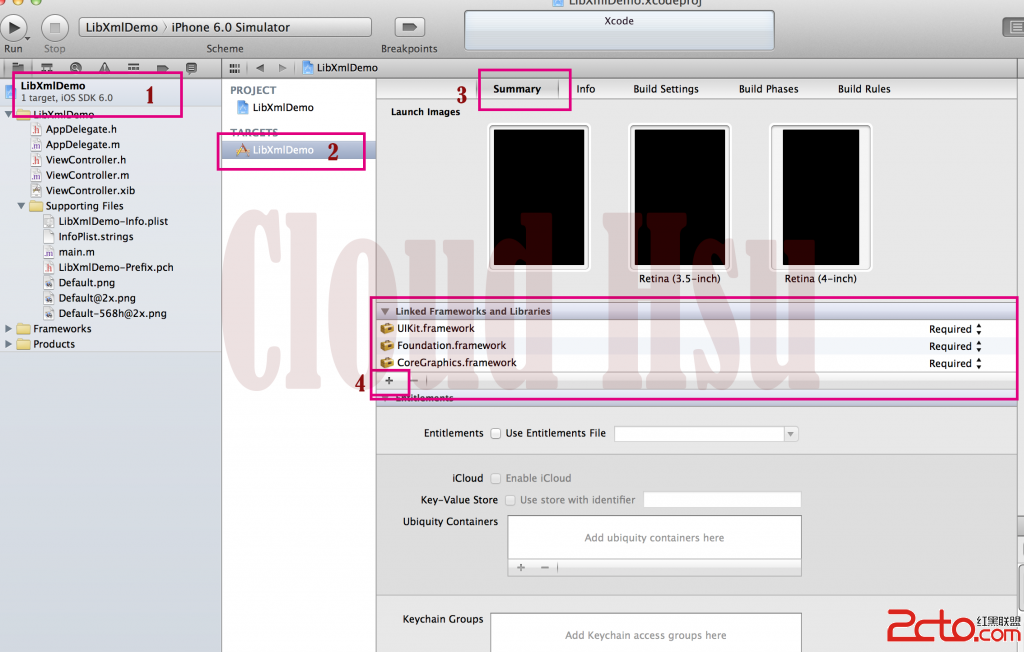
Task: Choose iPhone 6.0 Simulator destination
Action: coord(231,27)
